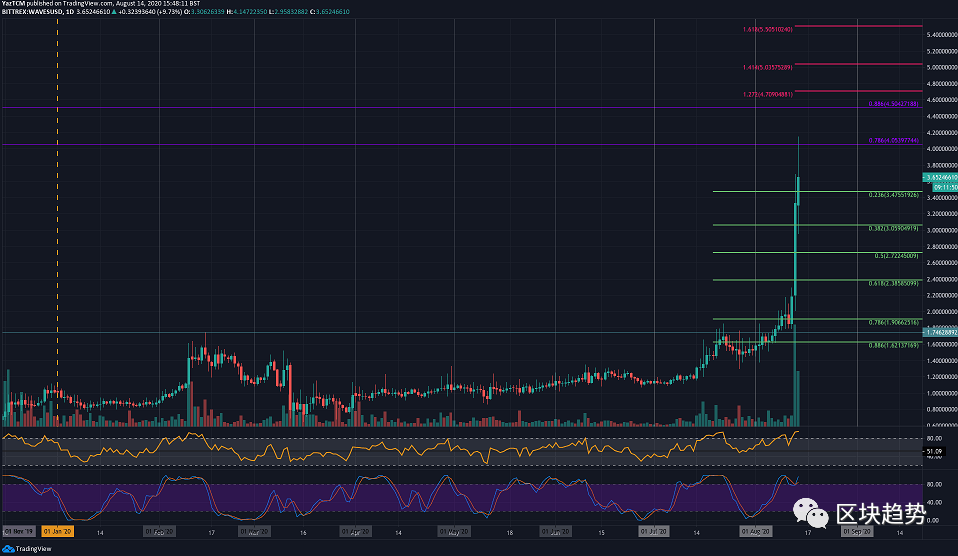Click the green 0.382 (3.05904919) retracement label
This screenshot has width=958, height=556.
click(x=893, y=228)
